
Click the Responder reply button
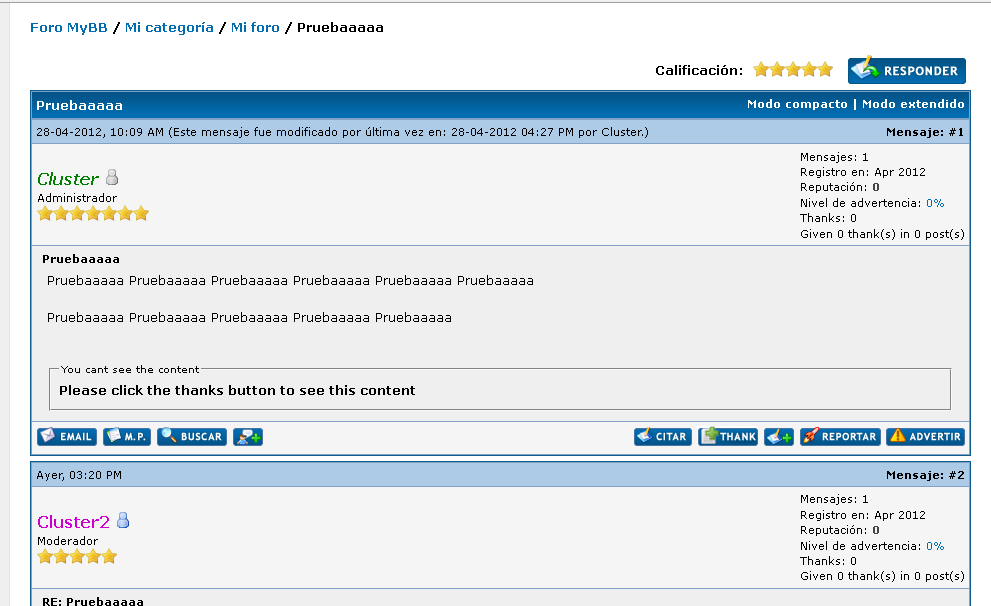[906, 71]
